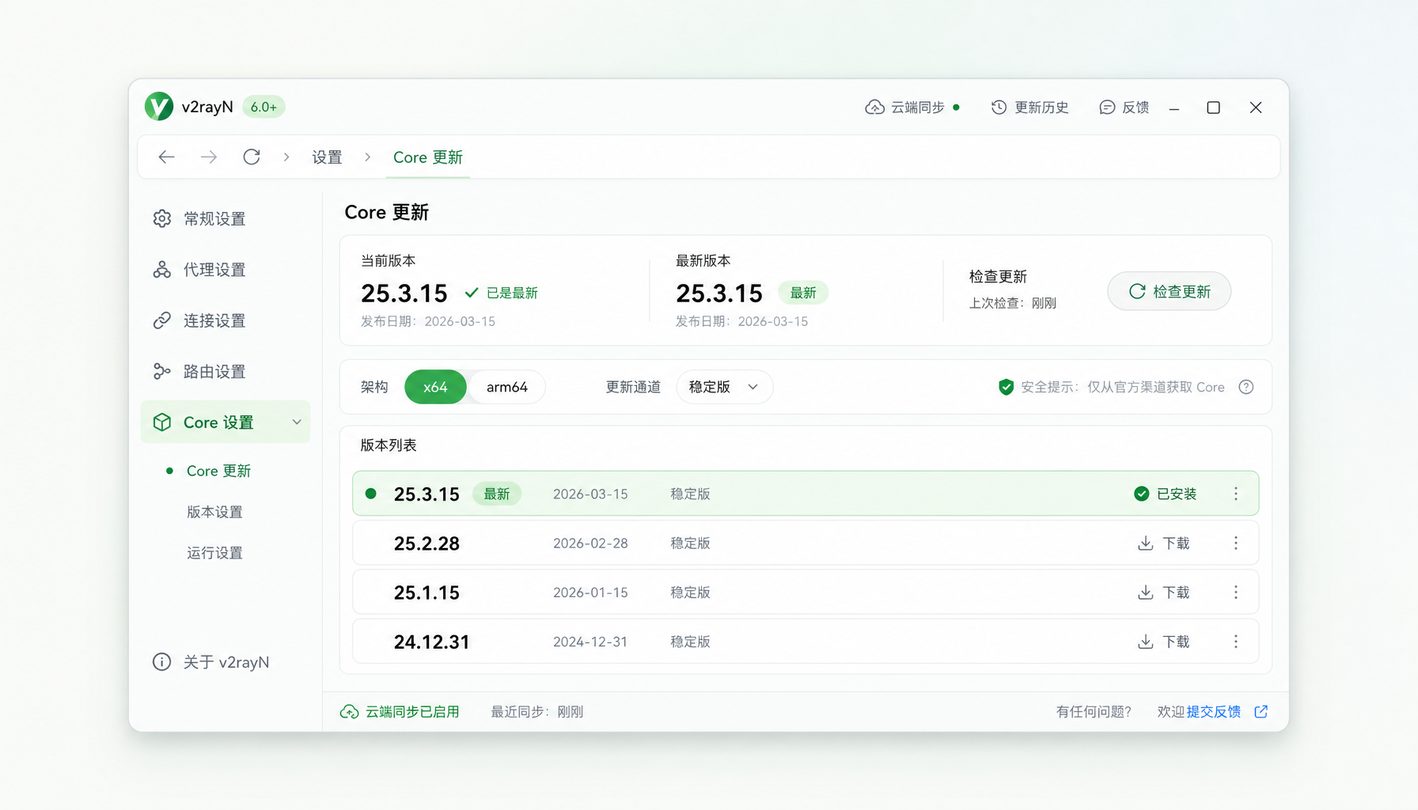This screenshot has height=810, width=1418.
Task: Click the 6.0+ version badge
Action: coord(264,107)
